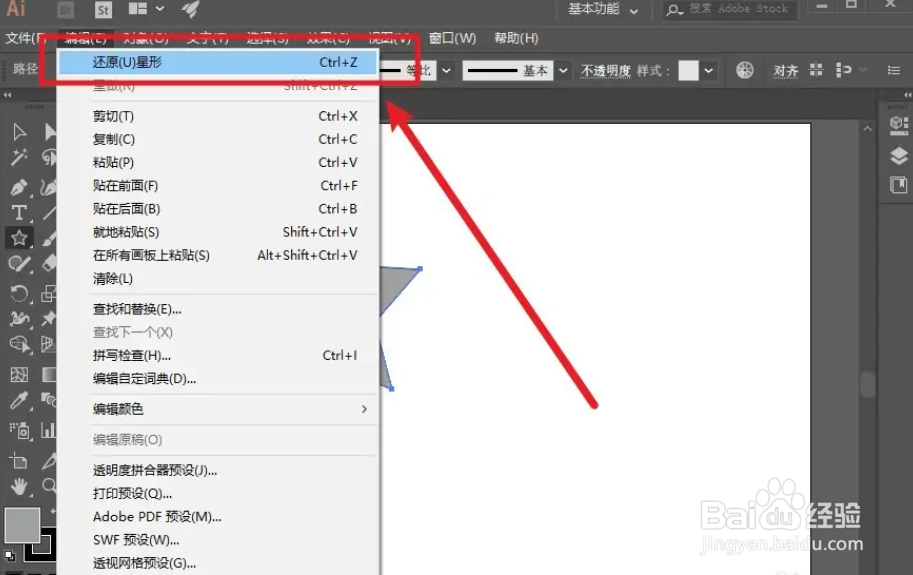This screenshot has width=913, height=575.
Task: Expand the 样式 graphic style dropdown
Action: click(x=708, y=70)
